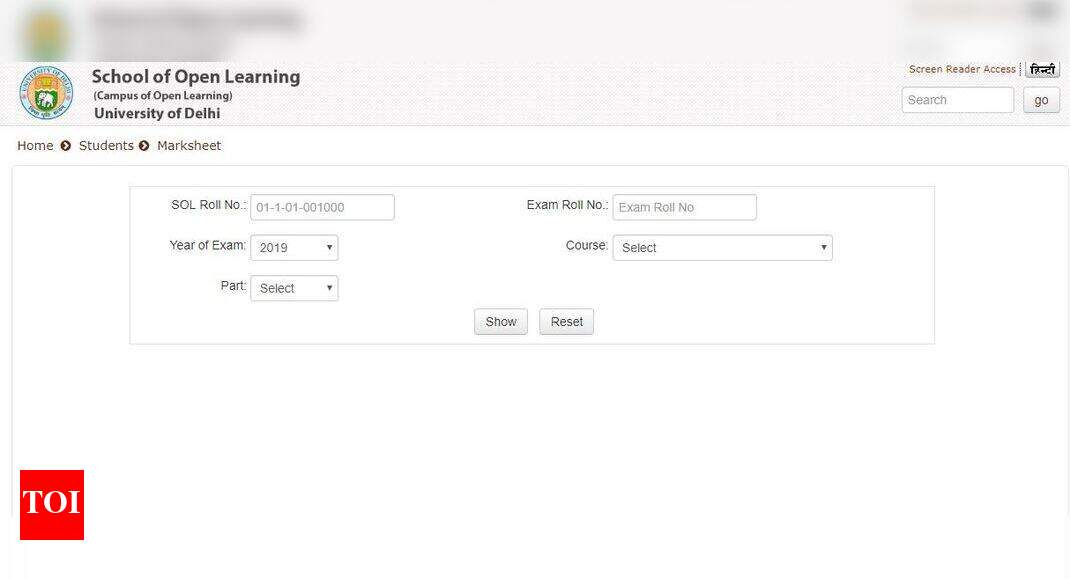
Task: Open the Year of Exam dropdown
Action: [294, 248]
